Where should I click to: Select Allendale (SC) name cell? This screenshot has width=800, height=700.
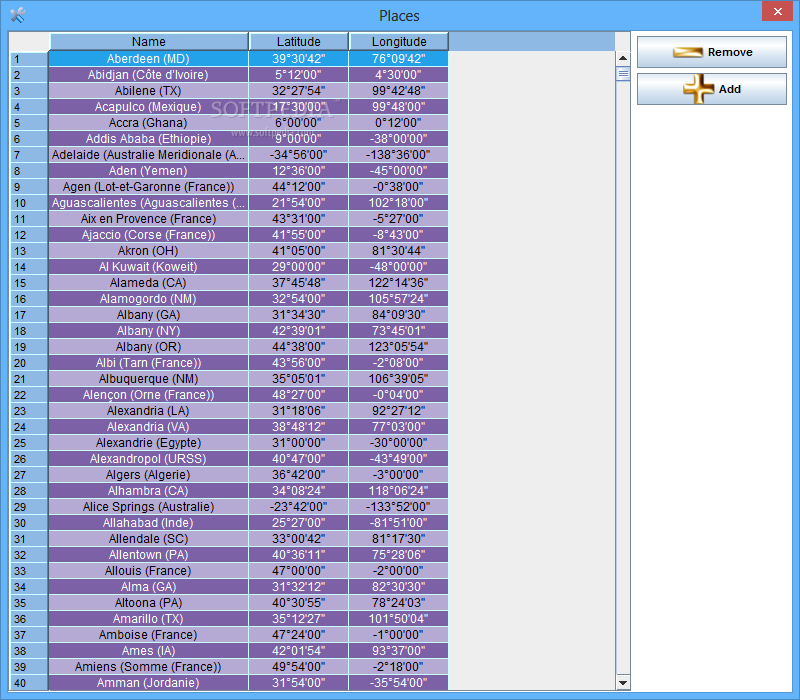click(148, 539)
